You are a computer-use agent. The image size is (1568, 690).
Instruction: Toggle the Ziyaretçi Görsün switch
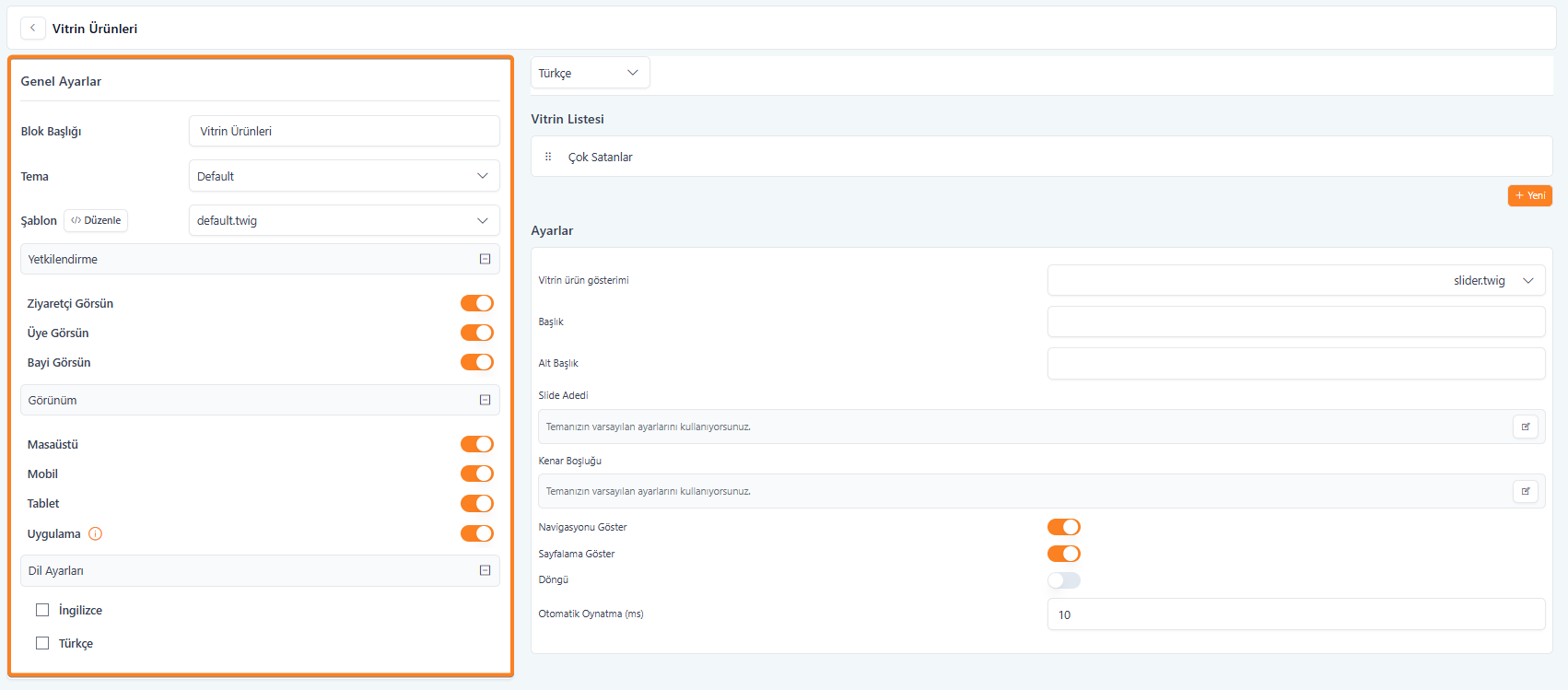pos(477,303)
